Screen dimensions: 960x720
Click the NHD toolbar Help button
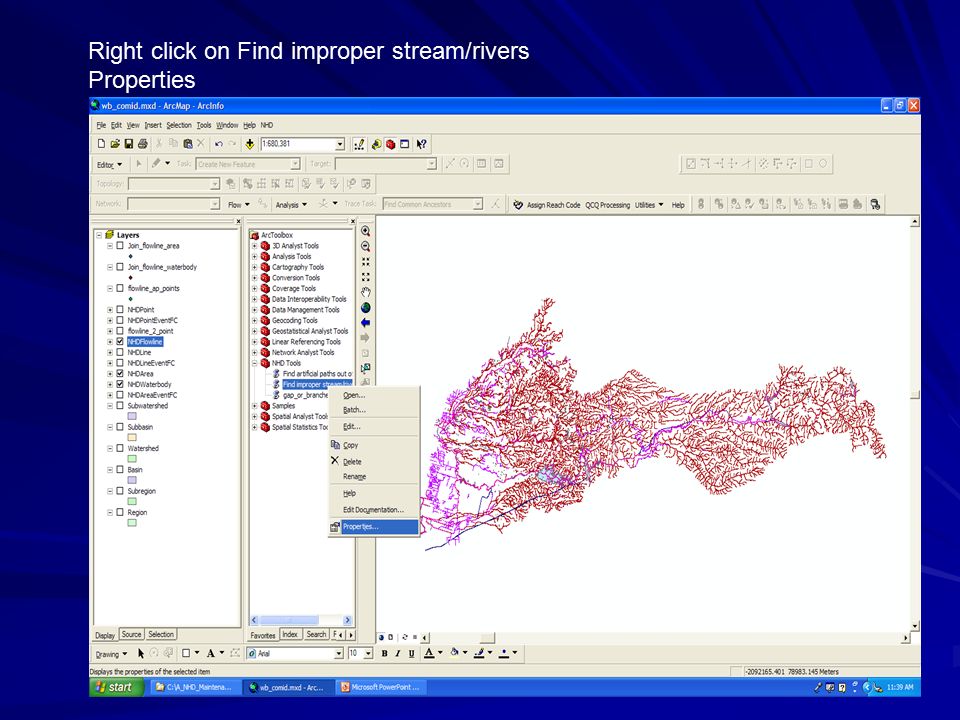click(x=678, y=204)
